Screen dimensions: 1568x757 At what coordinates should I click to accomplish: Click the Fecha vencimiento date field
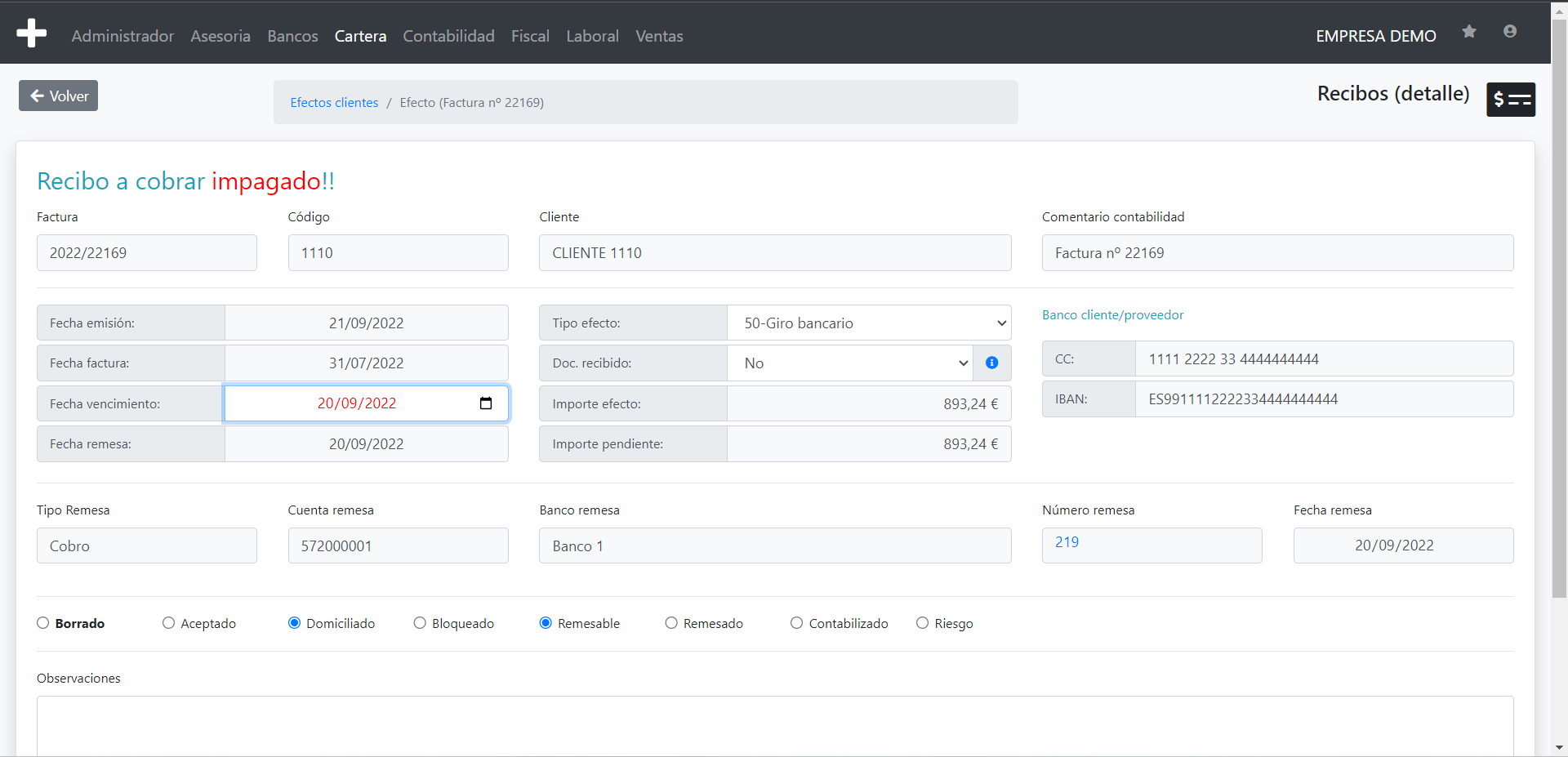[x=367, y=403]
